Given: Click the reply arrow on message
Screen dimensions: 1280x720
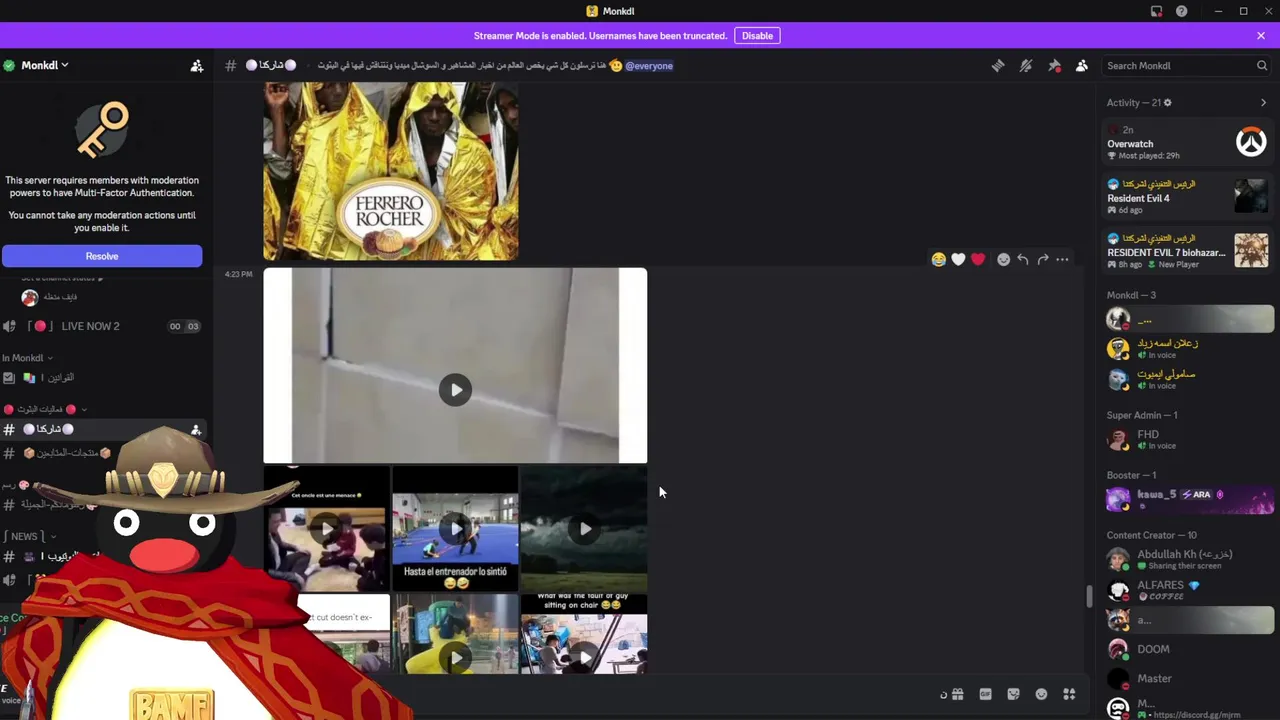Looking at the screenshot, I should coord(1023,259).
